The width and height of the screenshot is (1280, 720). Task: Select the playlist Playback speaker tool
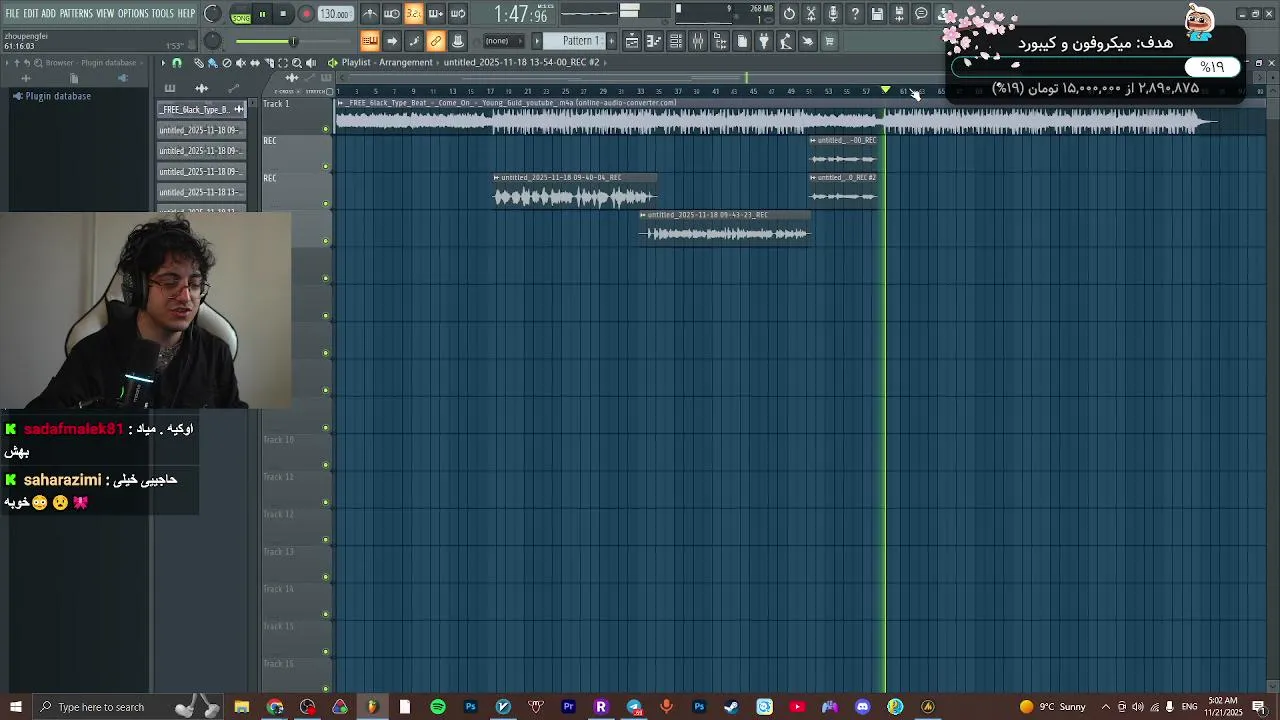[310, 63]
